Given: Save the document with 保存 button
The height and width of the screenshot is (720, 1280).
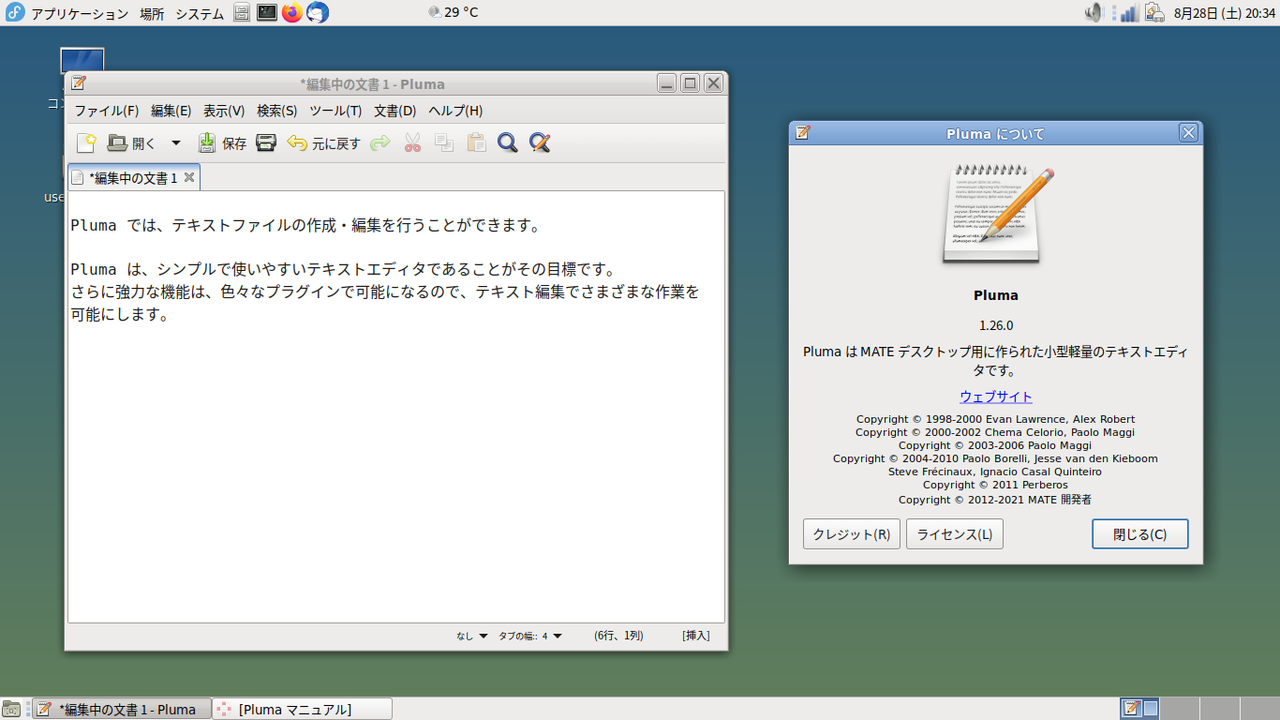Looking at the screenshot, I should point(221,143).
